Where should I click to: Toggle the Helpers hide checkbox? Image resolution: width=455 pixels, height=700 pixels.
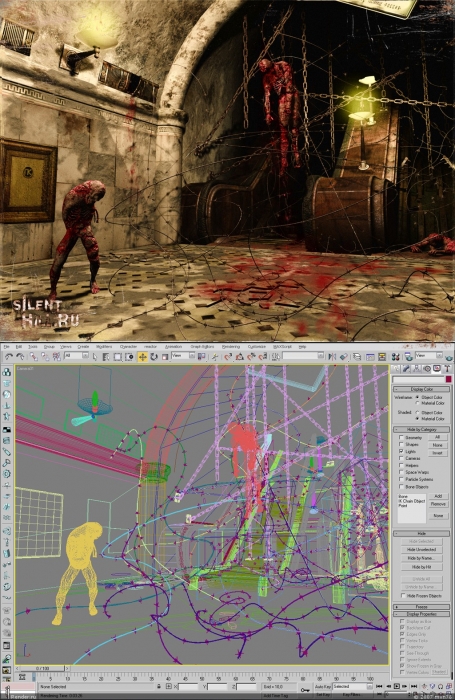point(401,465)
